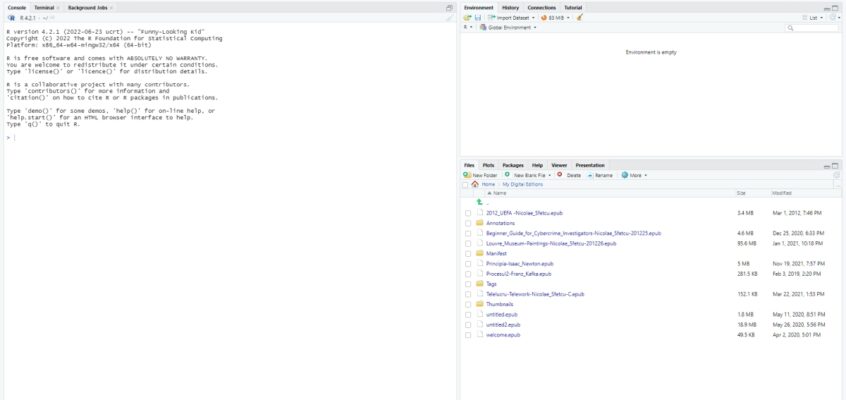The image size is (846, 400).
Task: Click the Delete button in Files
Action: [x=569, y=175]
